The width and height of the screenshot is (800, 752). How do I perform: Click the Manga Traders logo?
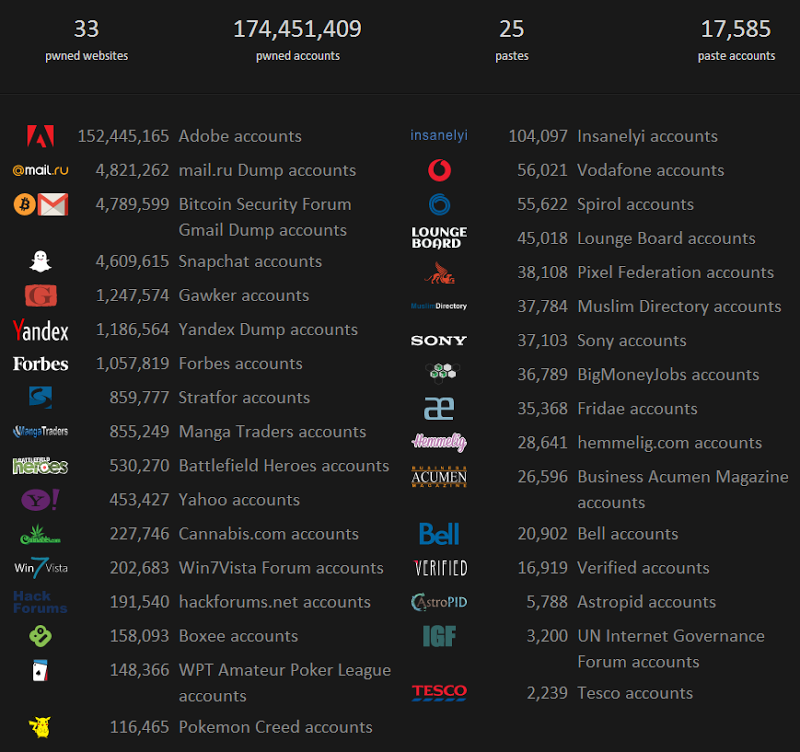(x=40, y=432)
